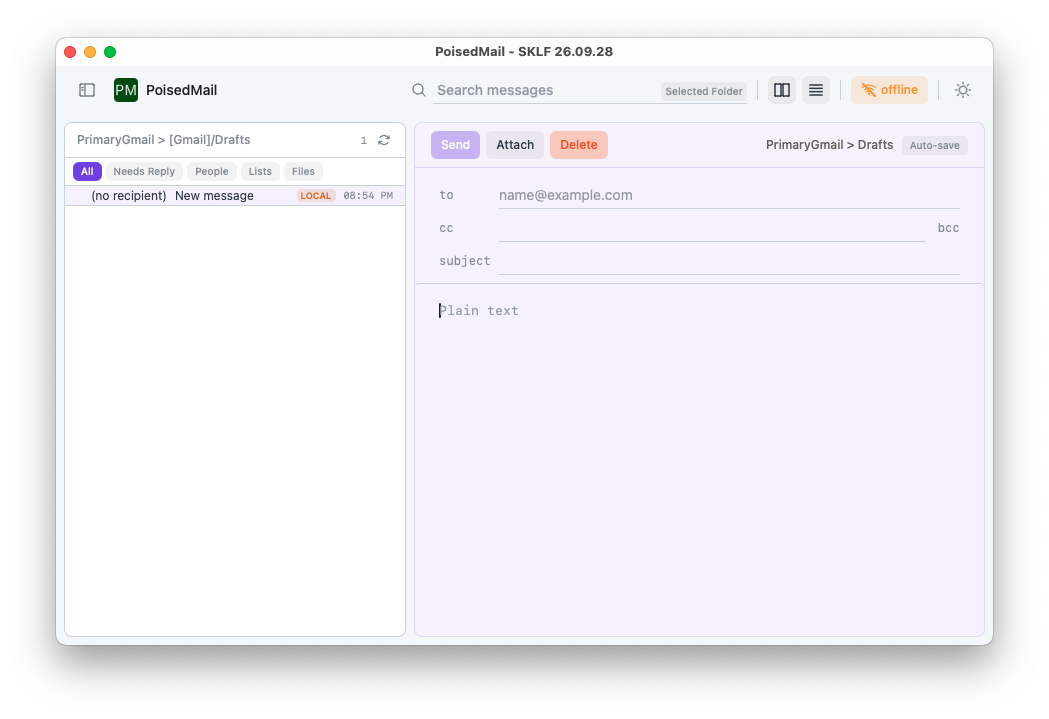Toggle the offline connection status
This screenshot has width=1049, height=719.
click(889, 90)
